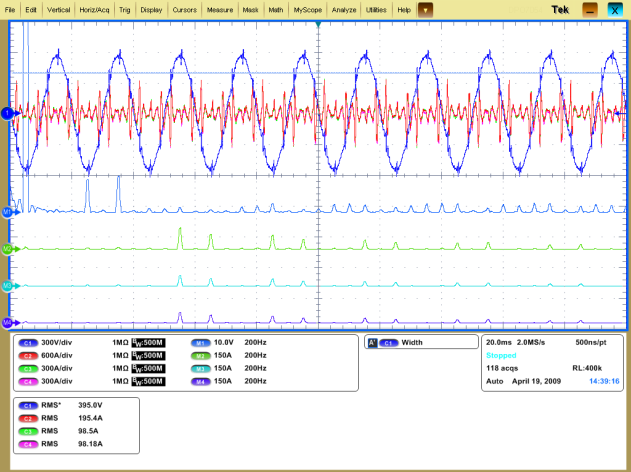631x472 pixels.
Task: Click the 98.18A RMS value
Action: [90, 444]
